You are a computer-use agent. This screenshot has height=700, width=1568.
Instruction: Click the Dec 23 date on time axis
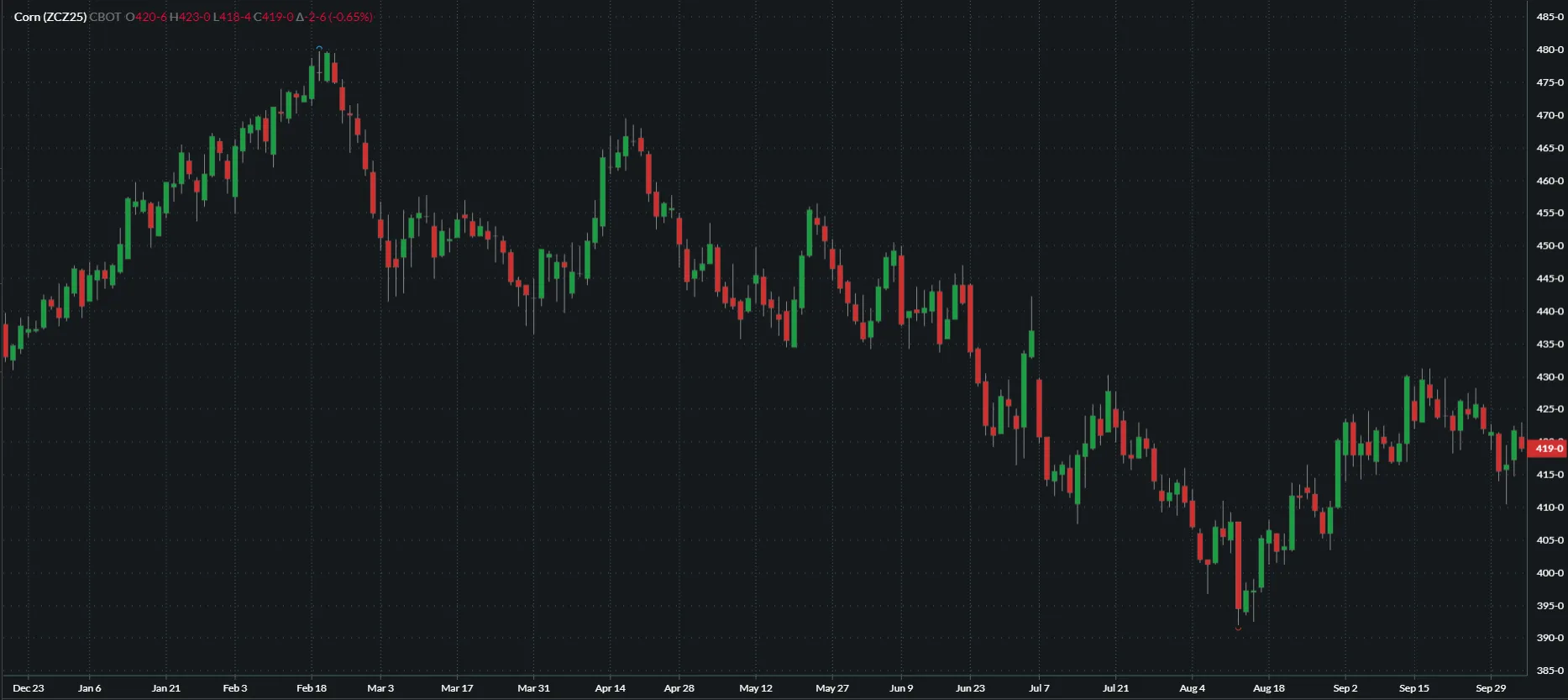tap(29, 688)
